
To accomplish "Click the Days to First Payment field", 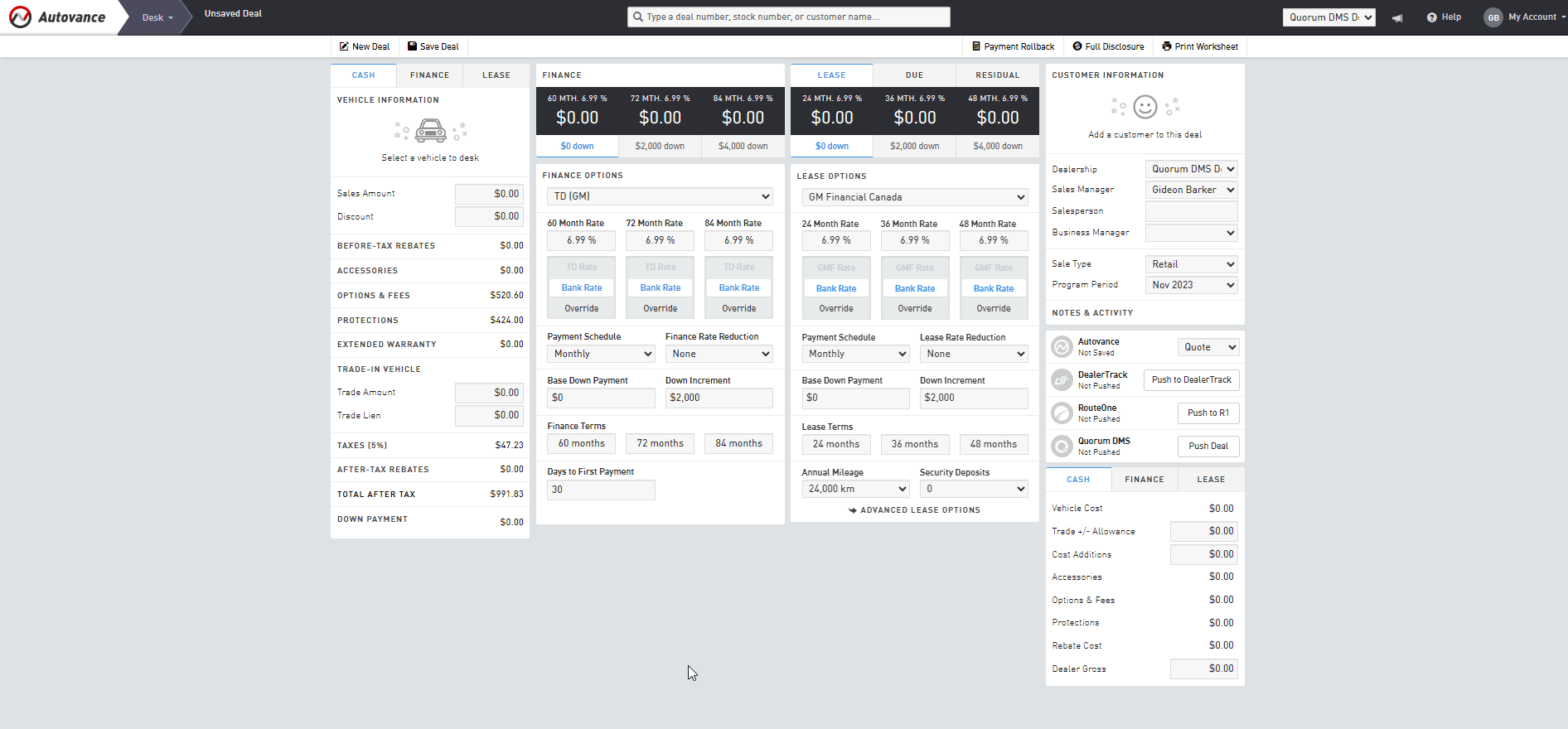I will tap(601, 490).
